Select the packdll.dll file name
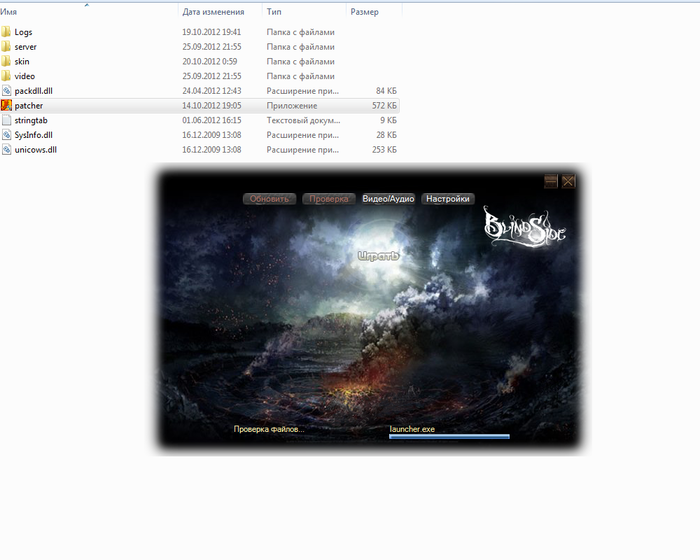Screen dimensions: 700x560 coord(33,91)
